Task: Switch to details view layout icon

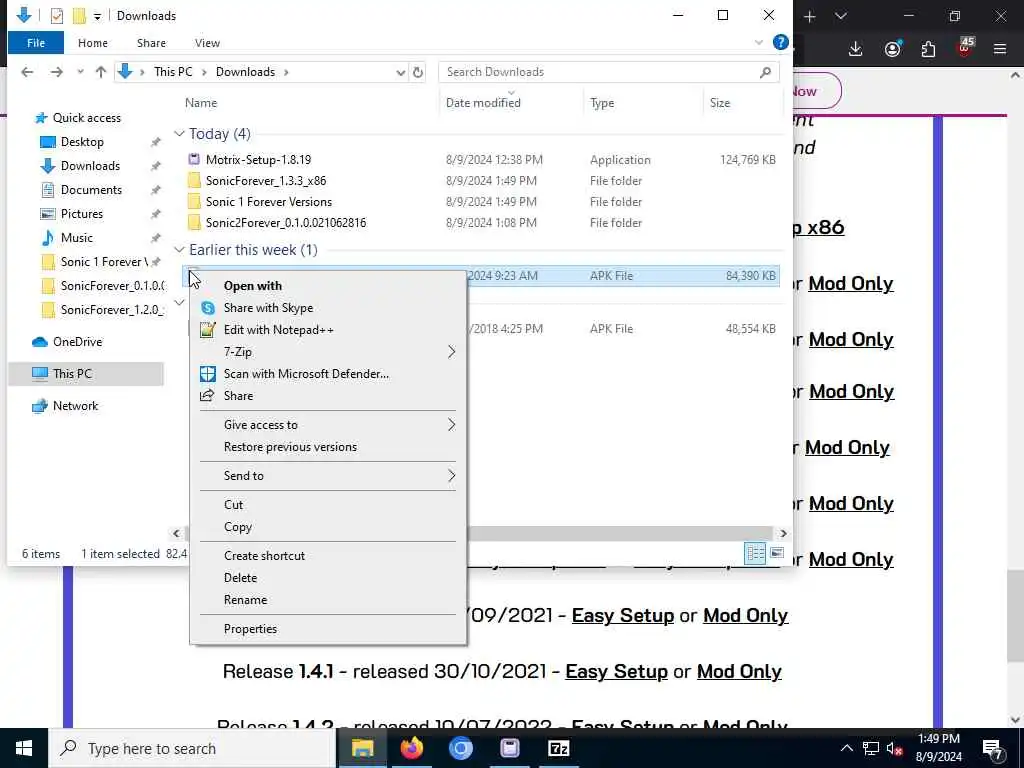Action: coord(756,553)
